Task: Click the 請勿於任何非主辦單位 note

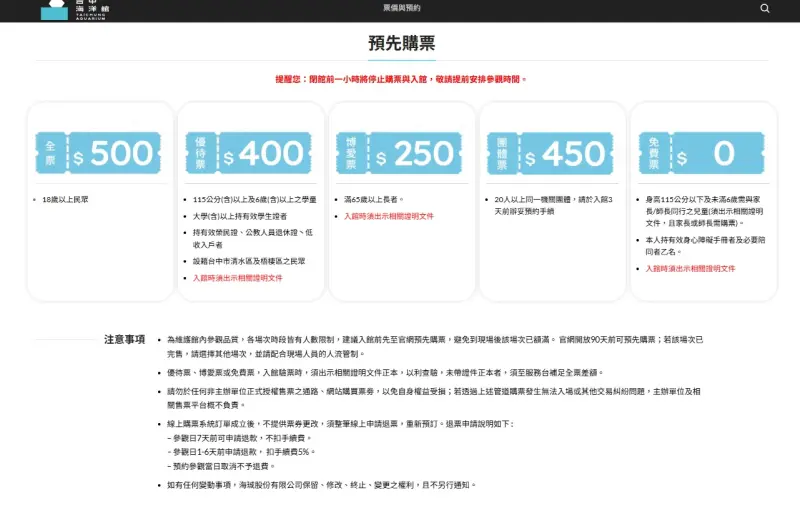Action: pyautogui.click(x=434, y=398)
